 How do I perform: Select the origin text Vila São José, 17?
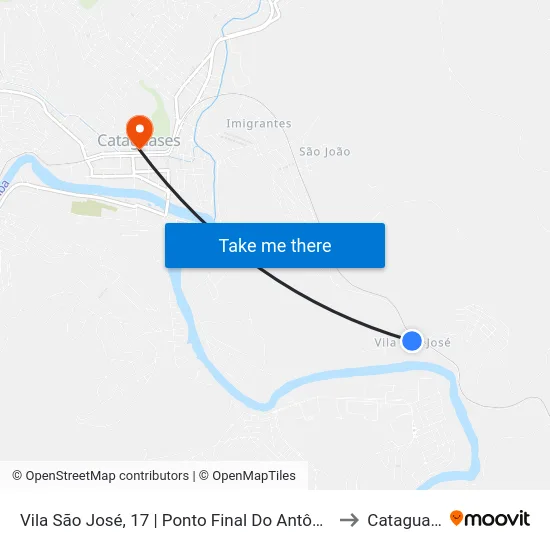tap(84, 520)
